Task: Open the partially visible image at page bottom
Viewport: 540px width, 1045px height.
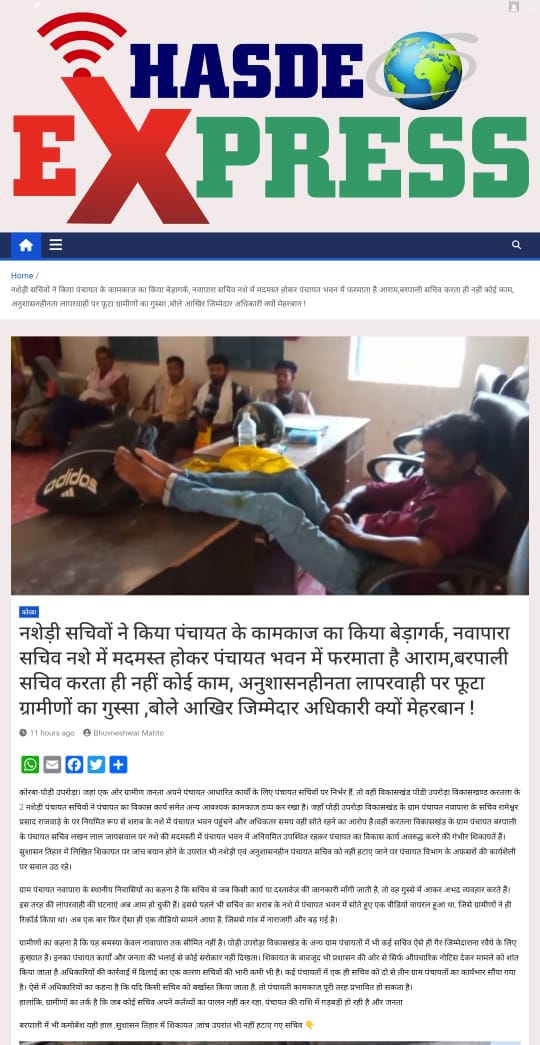Action: point(270,1042)
